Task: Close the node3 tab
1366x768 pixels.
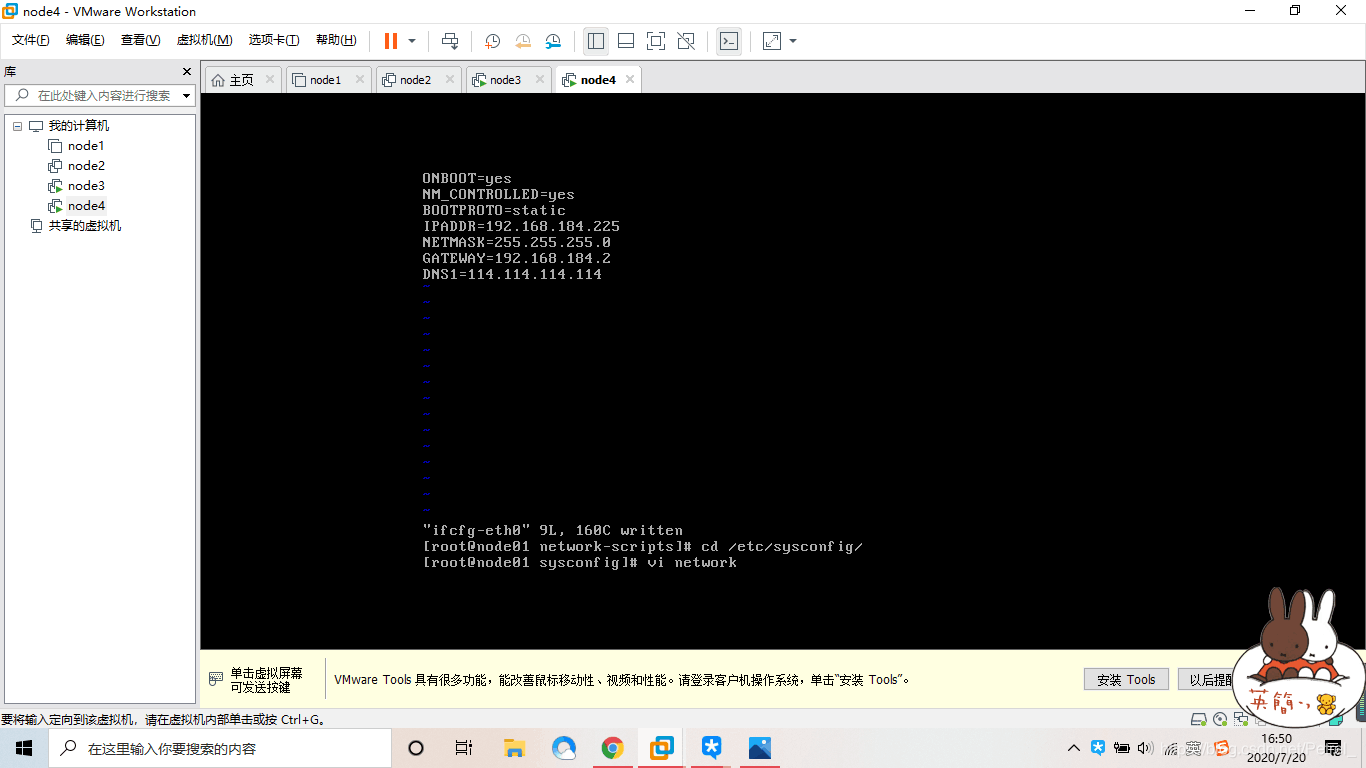Action: coord(540,80)
